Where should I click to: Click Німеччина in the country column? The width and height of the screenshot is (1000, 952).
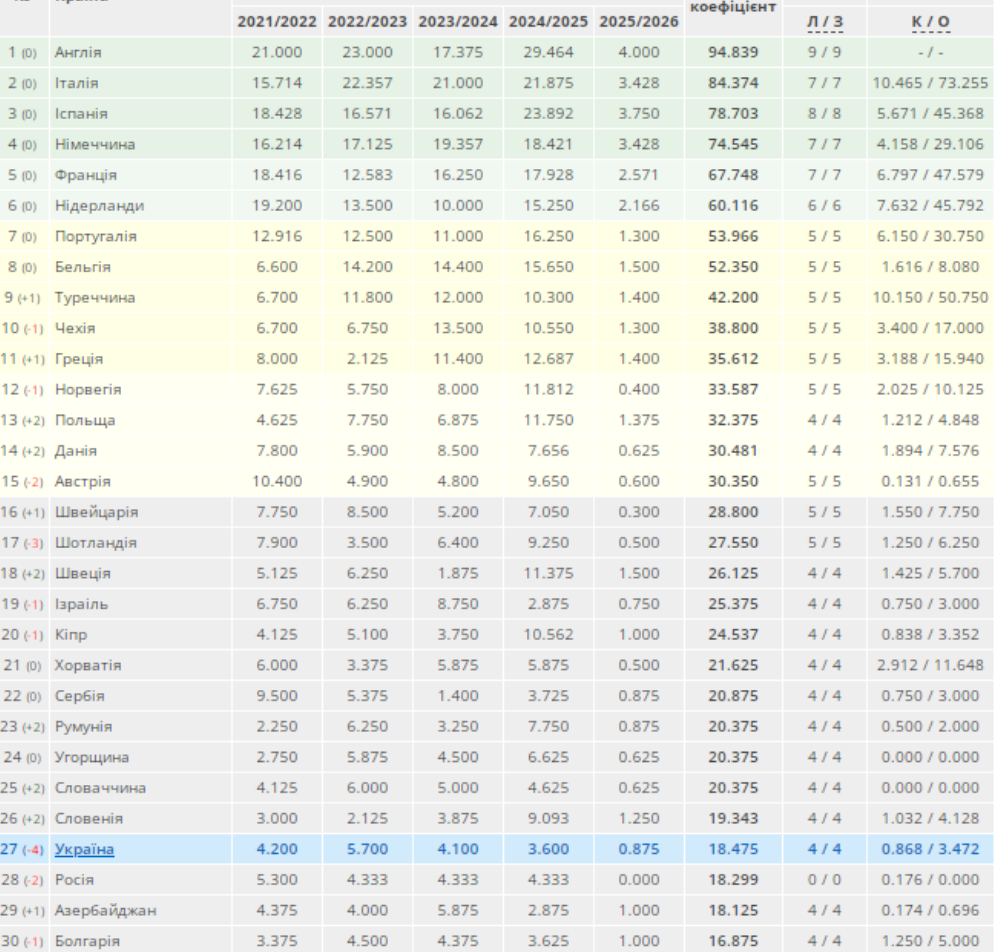tap(95, 145)
